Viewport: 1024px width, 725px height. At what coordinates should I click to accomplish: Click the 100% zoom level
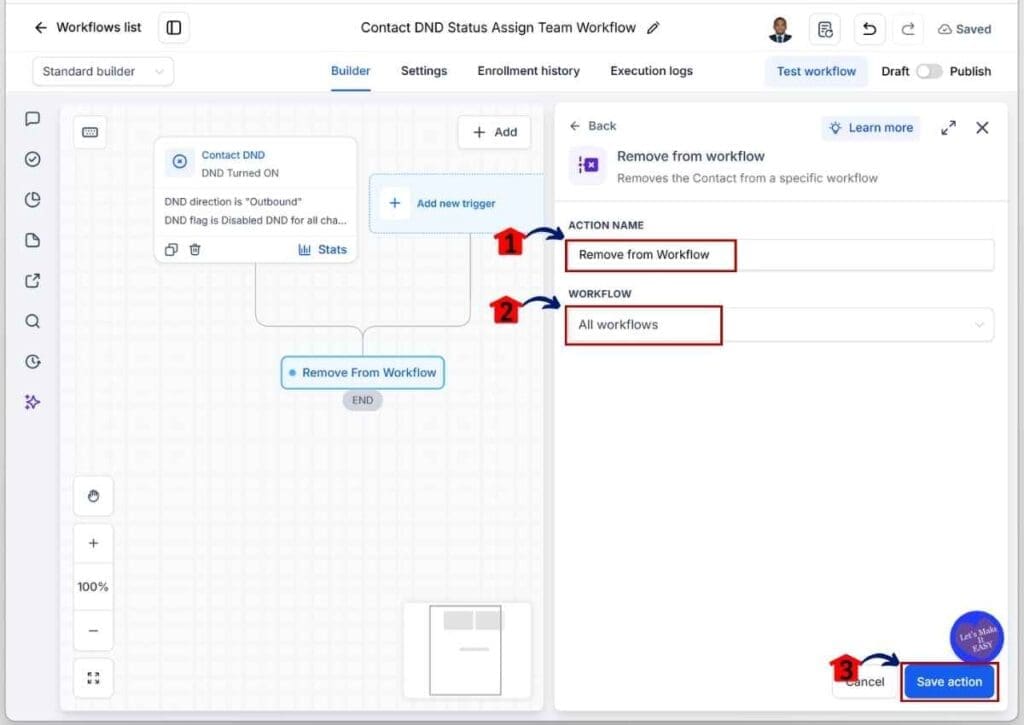pos(93,587)
